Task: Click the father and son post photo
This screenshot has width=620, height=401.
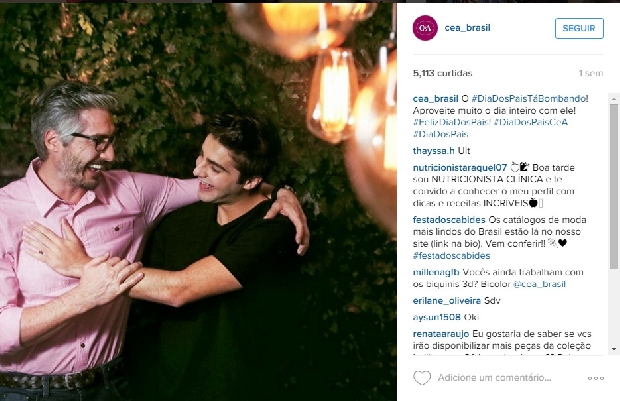Action: pyautogui.click(x=198, y=202)
